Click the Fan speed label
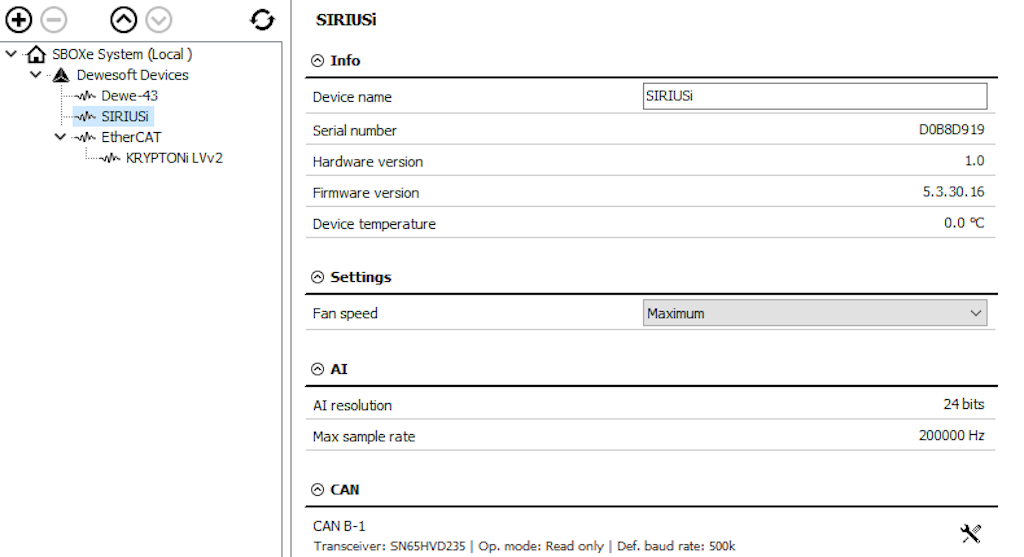Image resolution: width=1024 pixels, height=557 pixels. point(345,313)
